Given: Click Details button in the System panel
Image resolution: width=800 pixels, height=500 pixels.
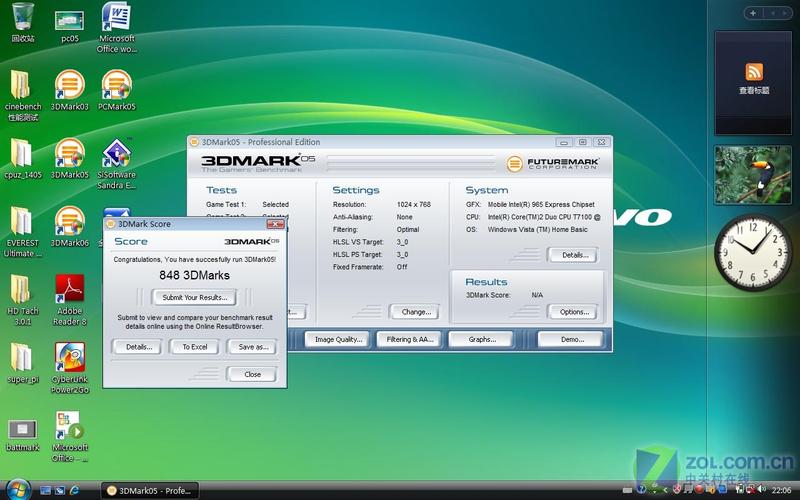Looking at the screenshot, I should tap(574, 255).
